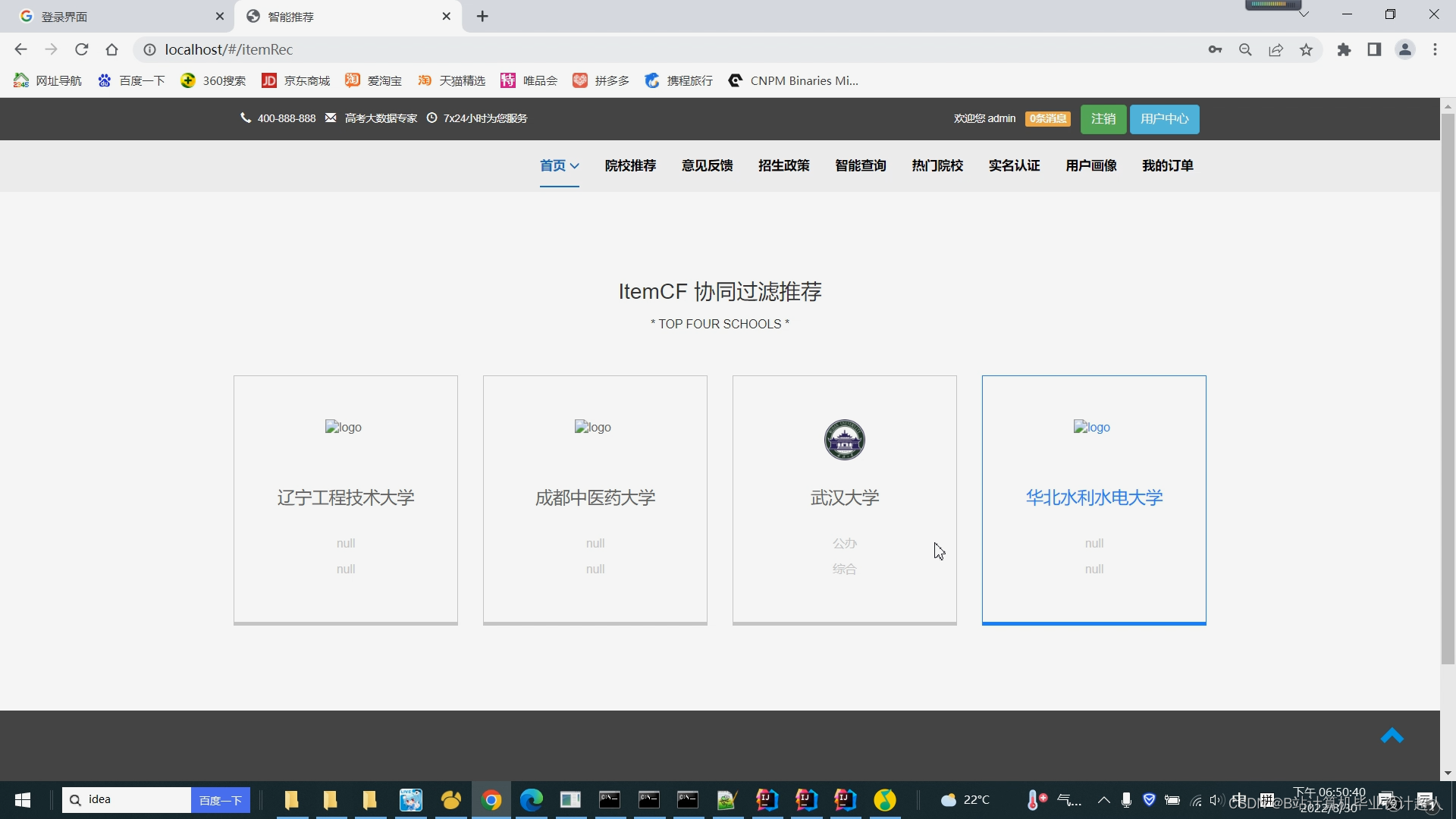Open the 院校推荐 navigation item
The image size is (1456, 819).
630,165
